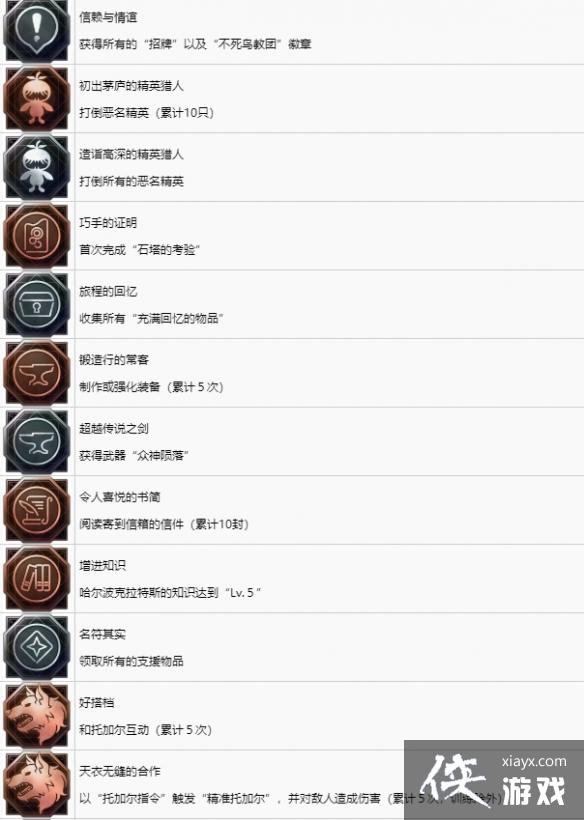The image size is (584, 820).
Task: Select the diamond star support item icon
Action: [x=37, y=646]
